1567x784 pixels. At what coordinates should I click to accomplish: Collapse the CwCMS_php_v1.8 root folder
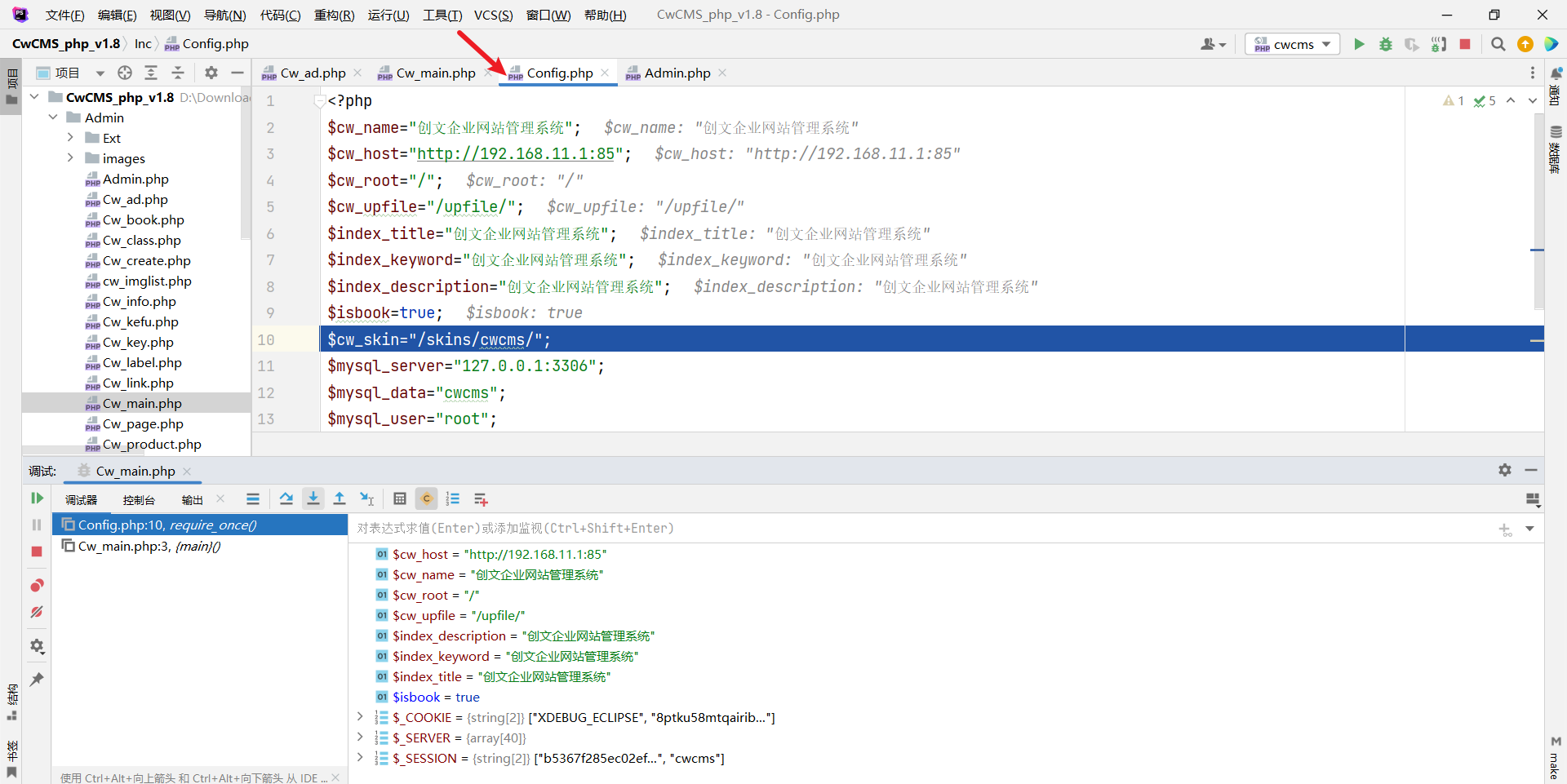point(34,97)
